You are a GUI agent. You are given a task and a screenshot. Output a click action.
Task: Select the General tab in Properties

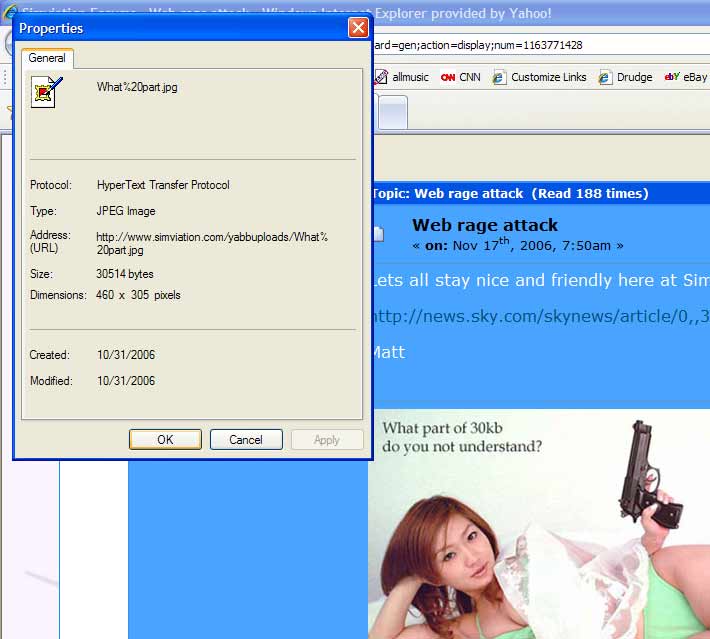pyautogui.click(x=47, y=58)
